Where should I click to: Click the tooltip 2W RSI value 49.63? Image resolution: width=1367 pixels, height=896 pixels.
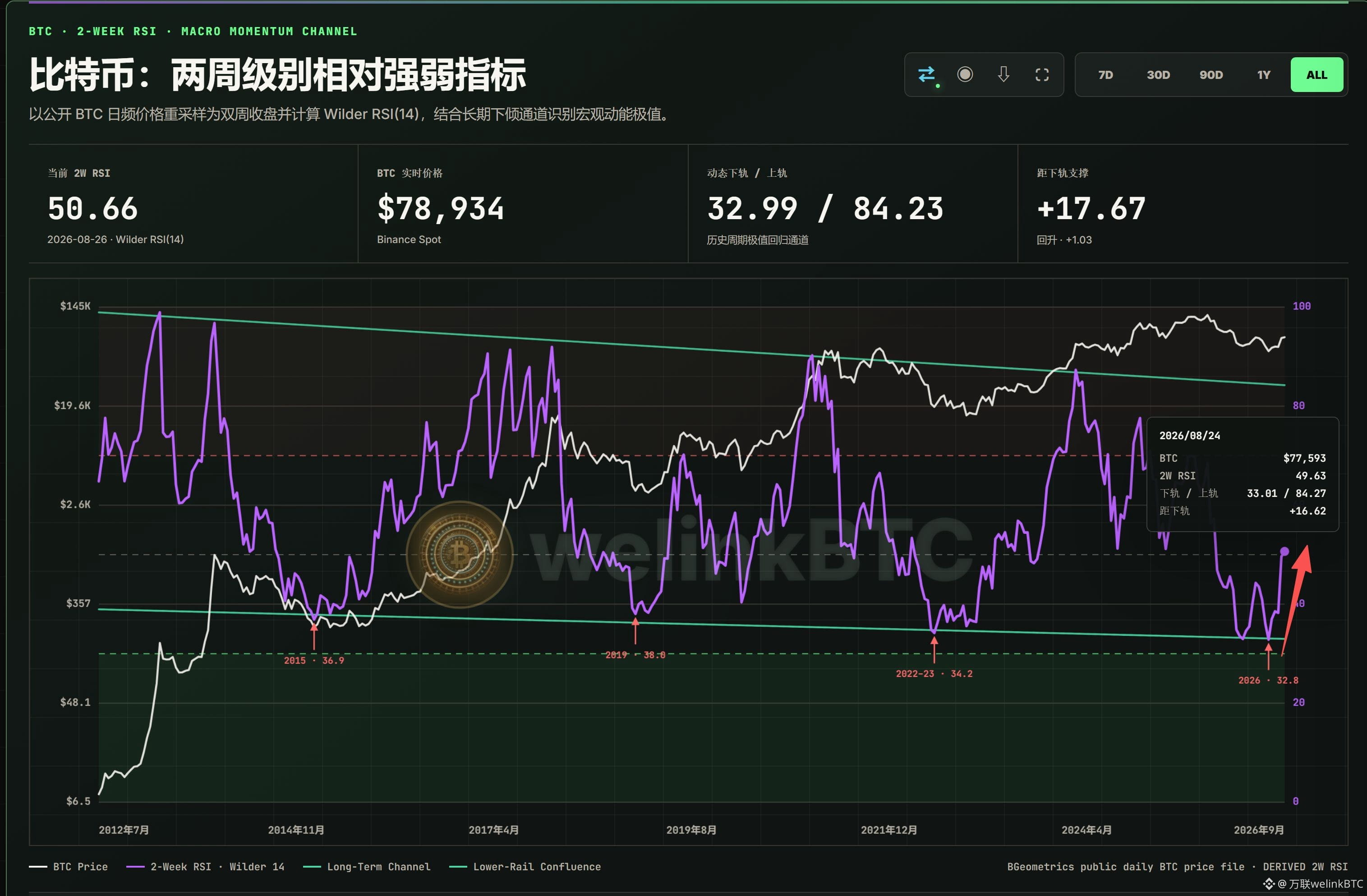click(x=1311, y=476)
